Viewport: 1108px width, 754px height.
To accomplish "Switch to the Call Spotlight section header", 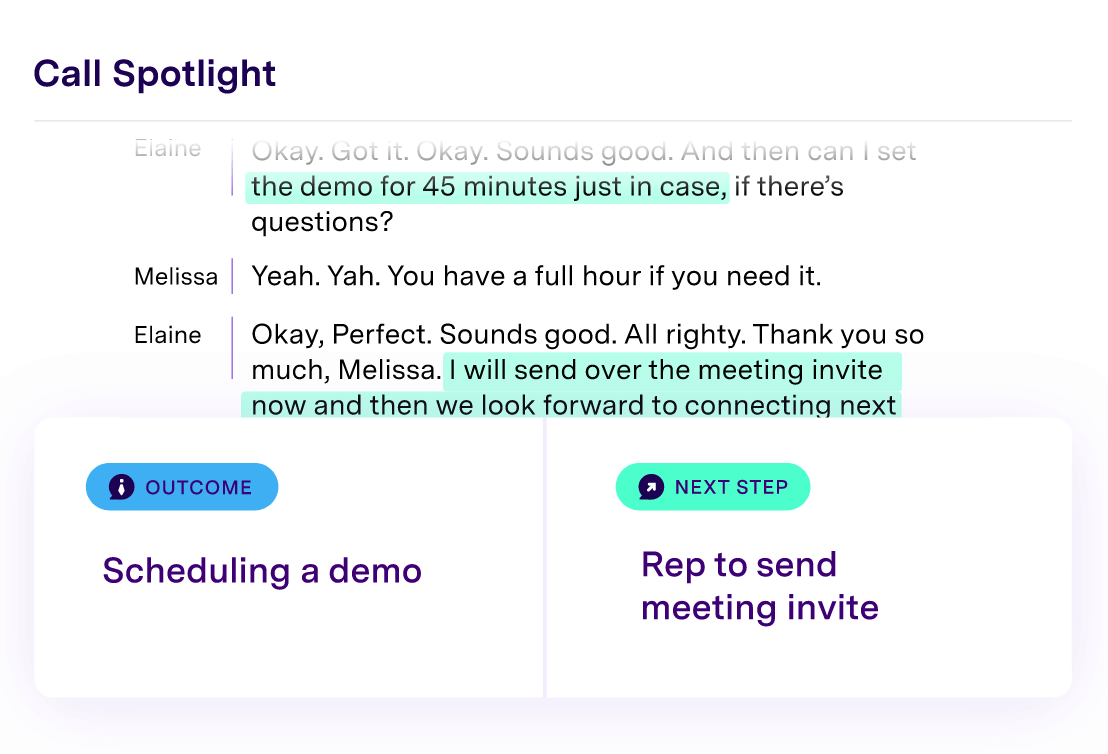I will click(154, 73).
